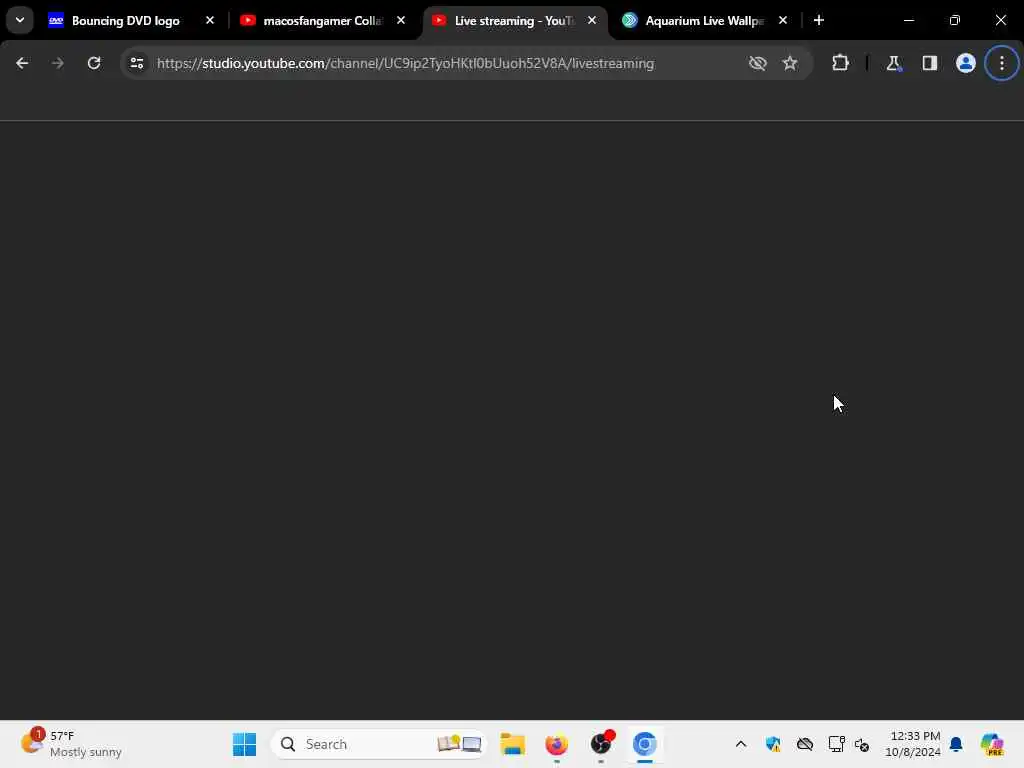The height and width of the screenshot is (768, 1024).
Task: Open Windows Security tray icon
Action: pos(773,744)
